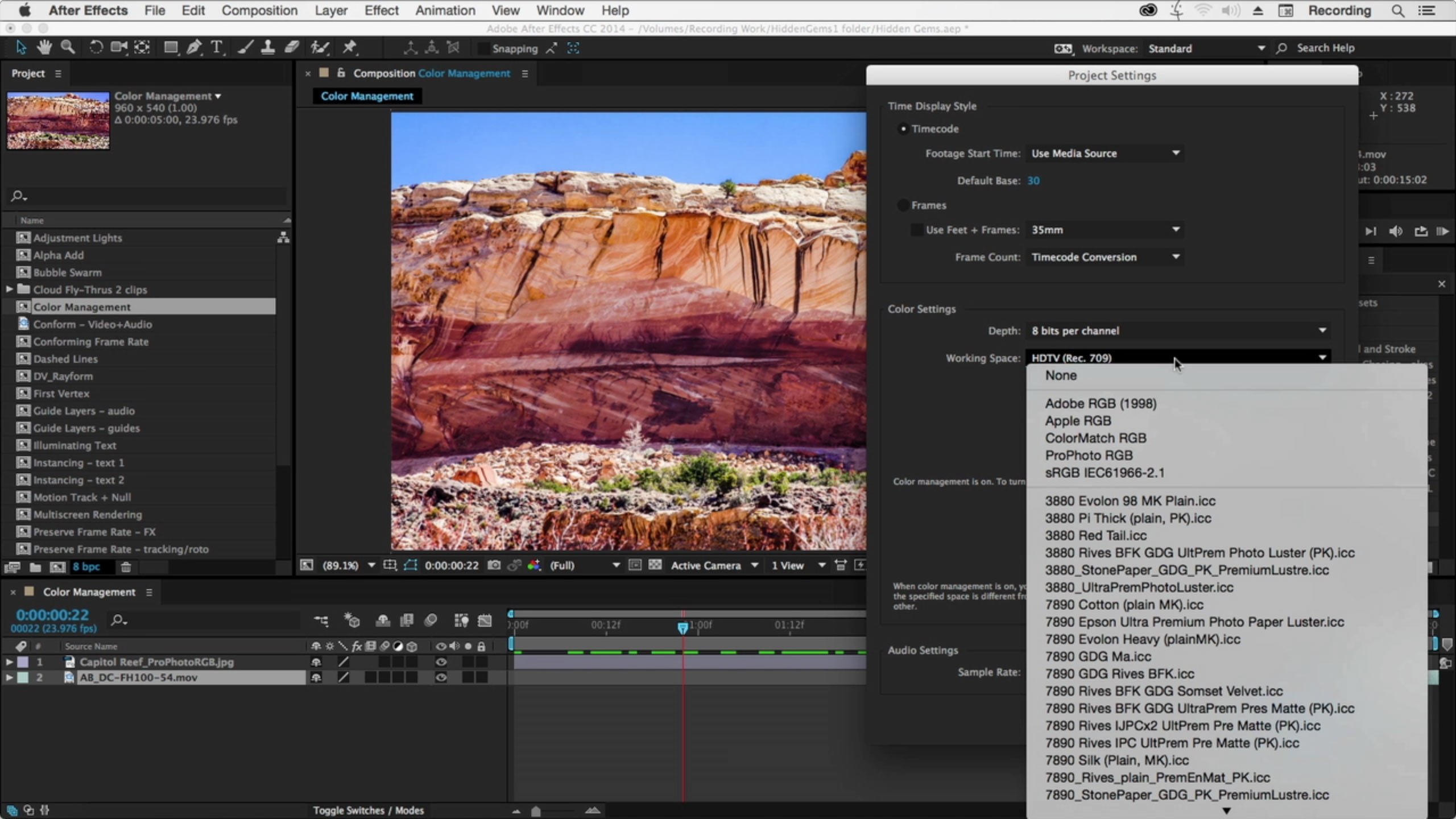Select the Rectangle shape tool

coord(171,48)
